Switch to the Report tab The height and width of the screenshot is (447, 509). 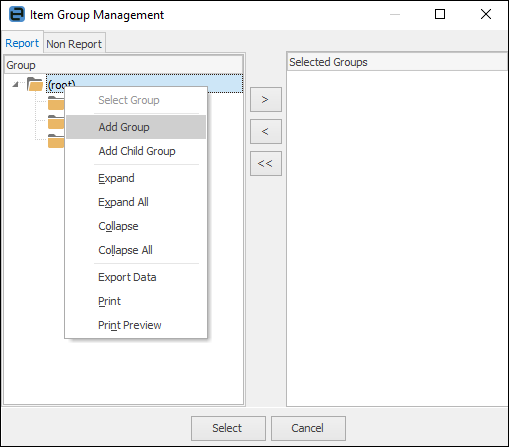22,43
